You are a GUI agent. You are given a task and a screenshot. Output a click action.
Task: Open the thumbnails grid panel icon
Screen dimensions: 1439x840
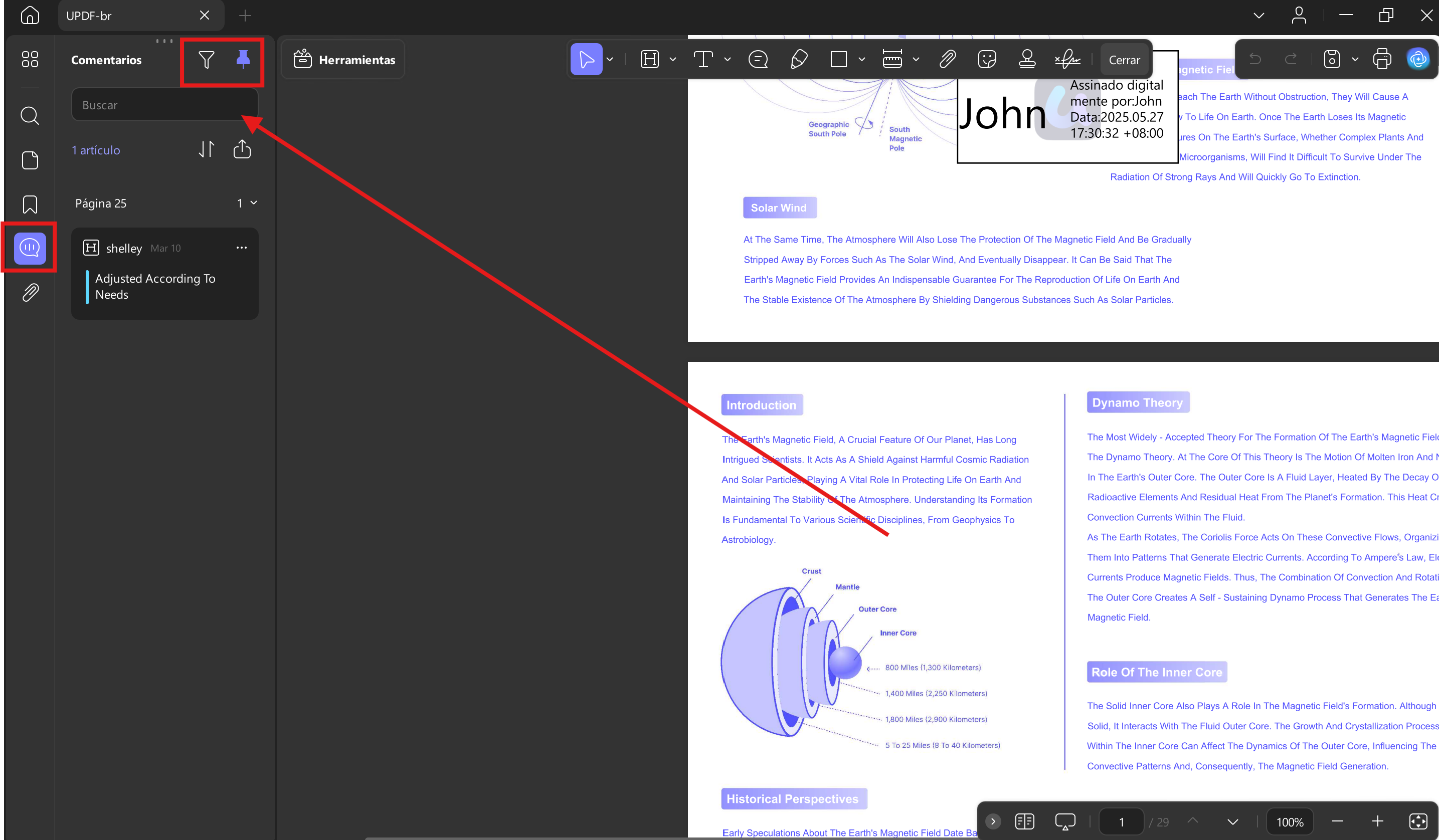[30, 59]
